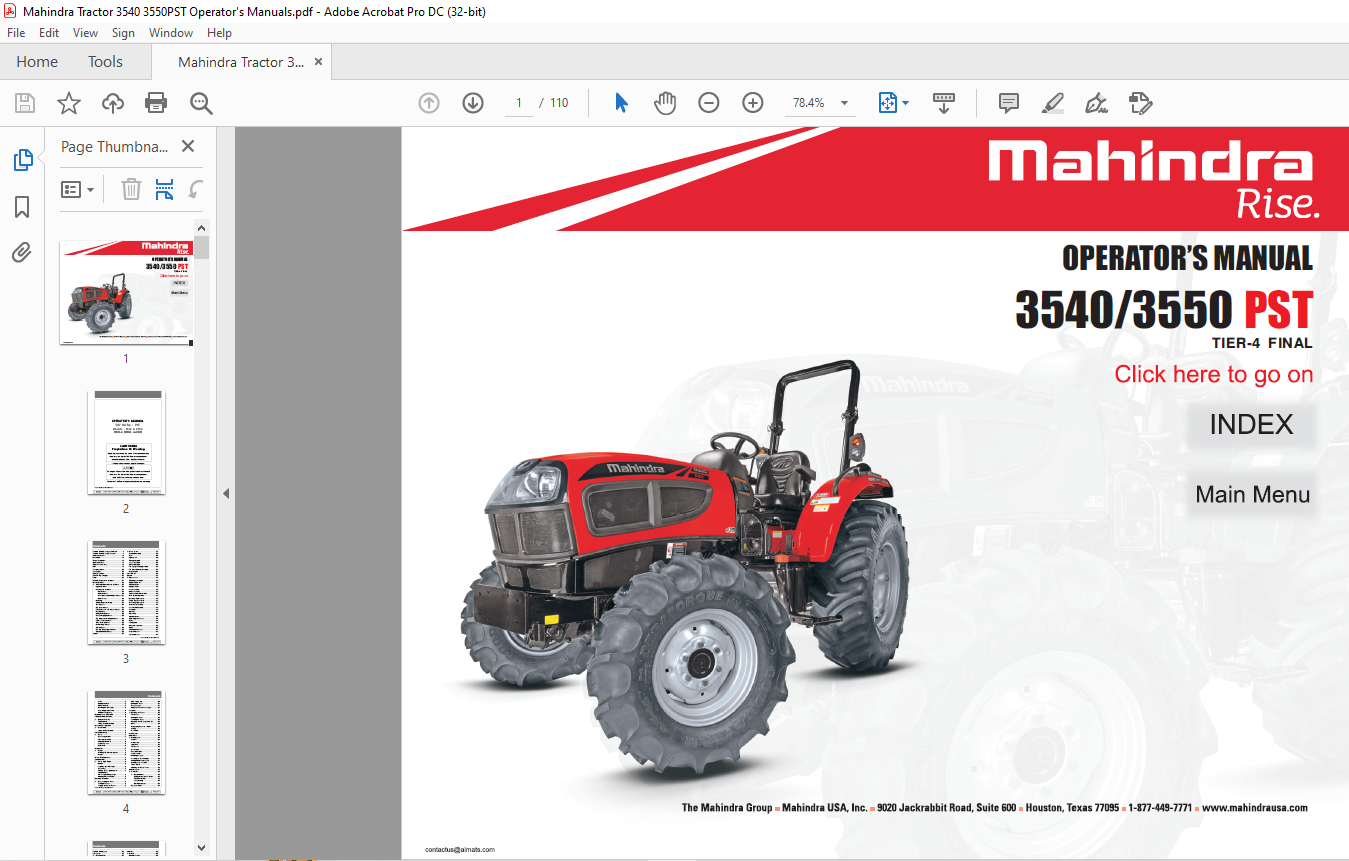Close the Mahindra Tractor document tab

point(318,62)
